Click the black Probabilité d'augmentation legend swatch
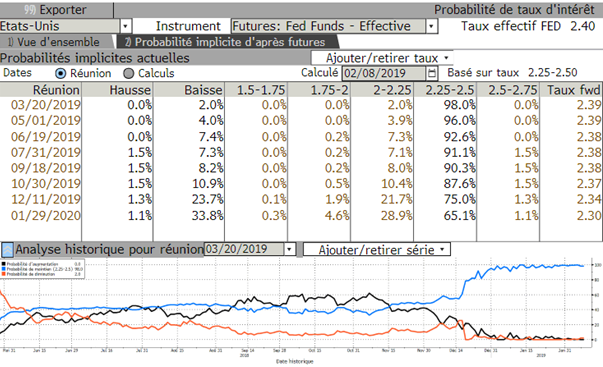Image resolution: width=603 pixels, height=367 pixels. click(x=4, y=264)
